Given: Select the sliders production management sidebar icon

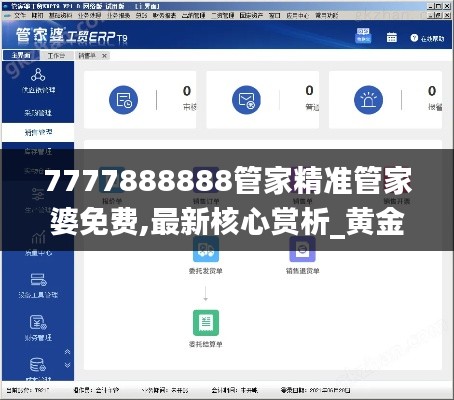Looking at the screenshot, I should coord(38,194).
